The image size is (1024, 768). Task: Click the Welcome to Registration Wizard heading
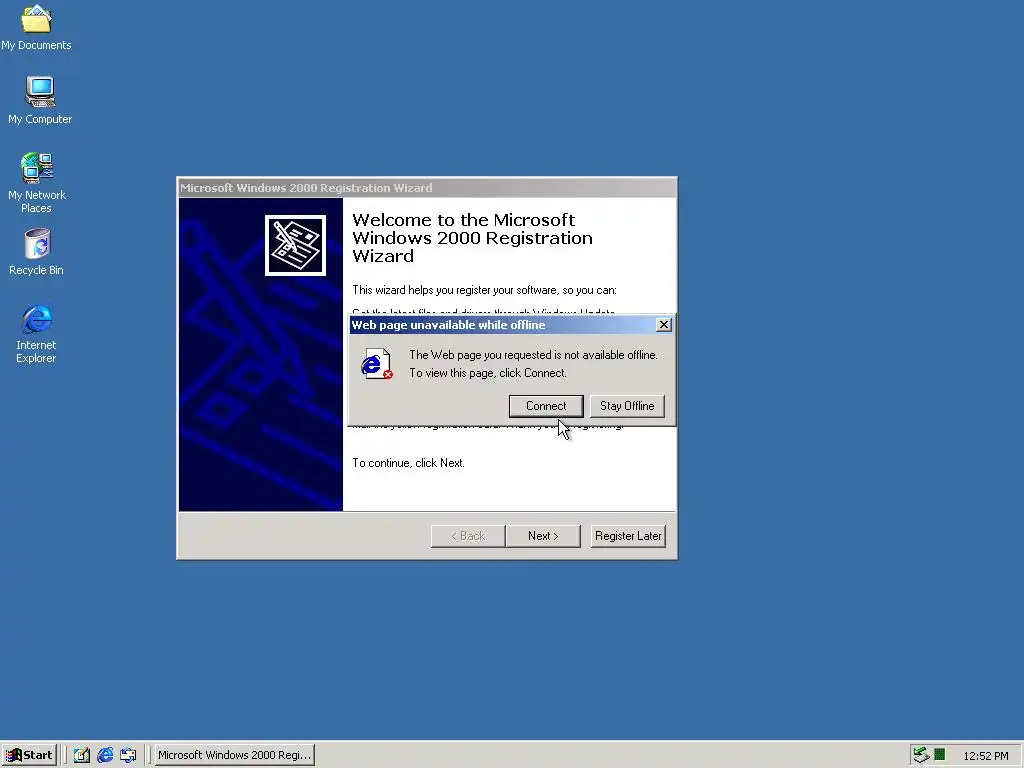pos(472,238)
